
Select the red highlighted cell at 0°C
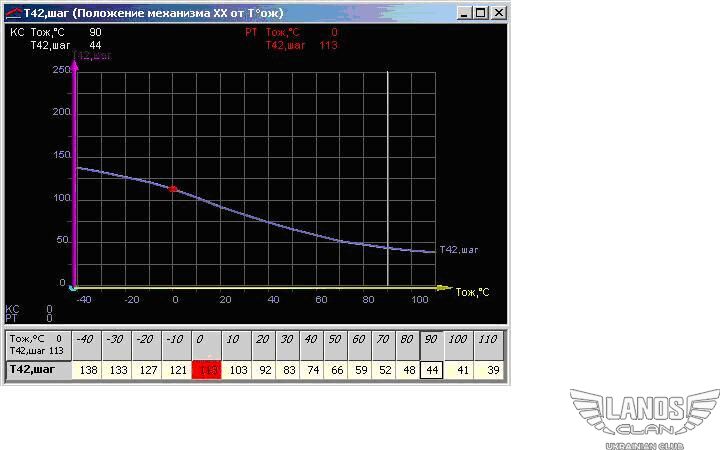pos(208,370)
